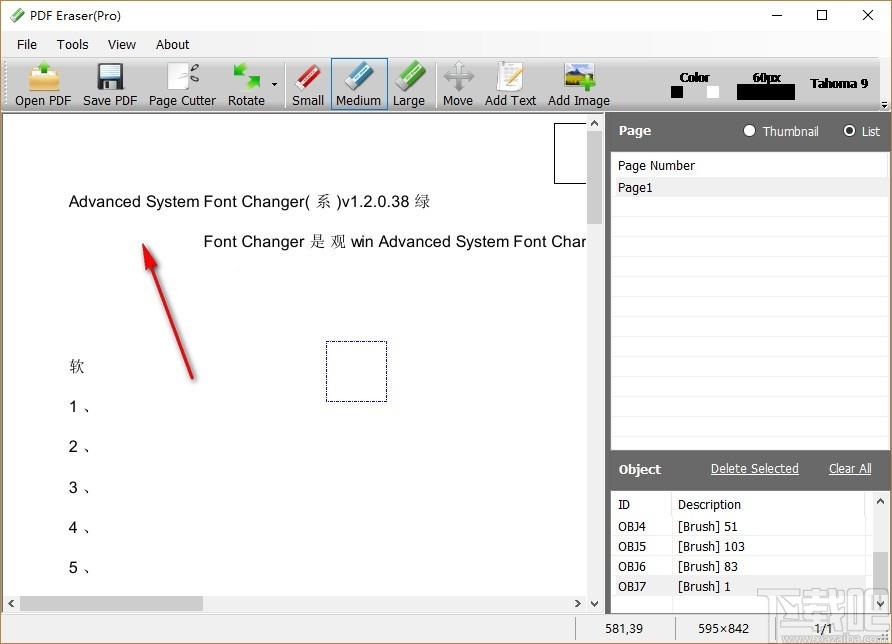The height and width of the screenshot is (644, 892).
Task: Open the Rotate dropdown arrow
Action: [274, 84]
